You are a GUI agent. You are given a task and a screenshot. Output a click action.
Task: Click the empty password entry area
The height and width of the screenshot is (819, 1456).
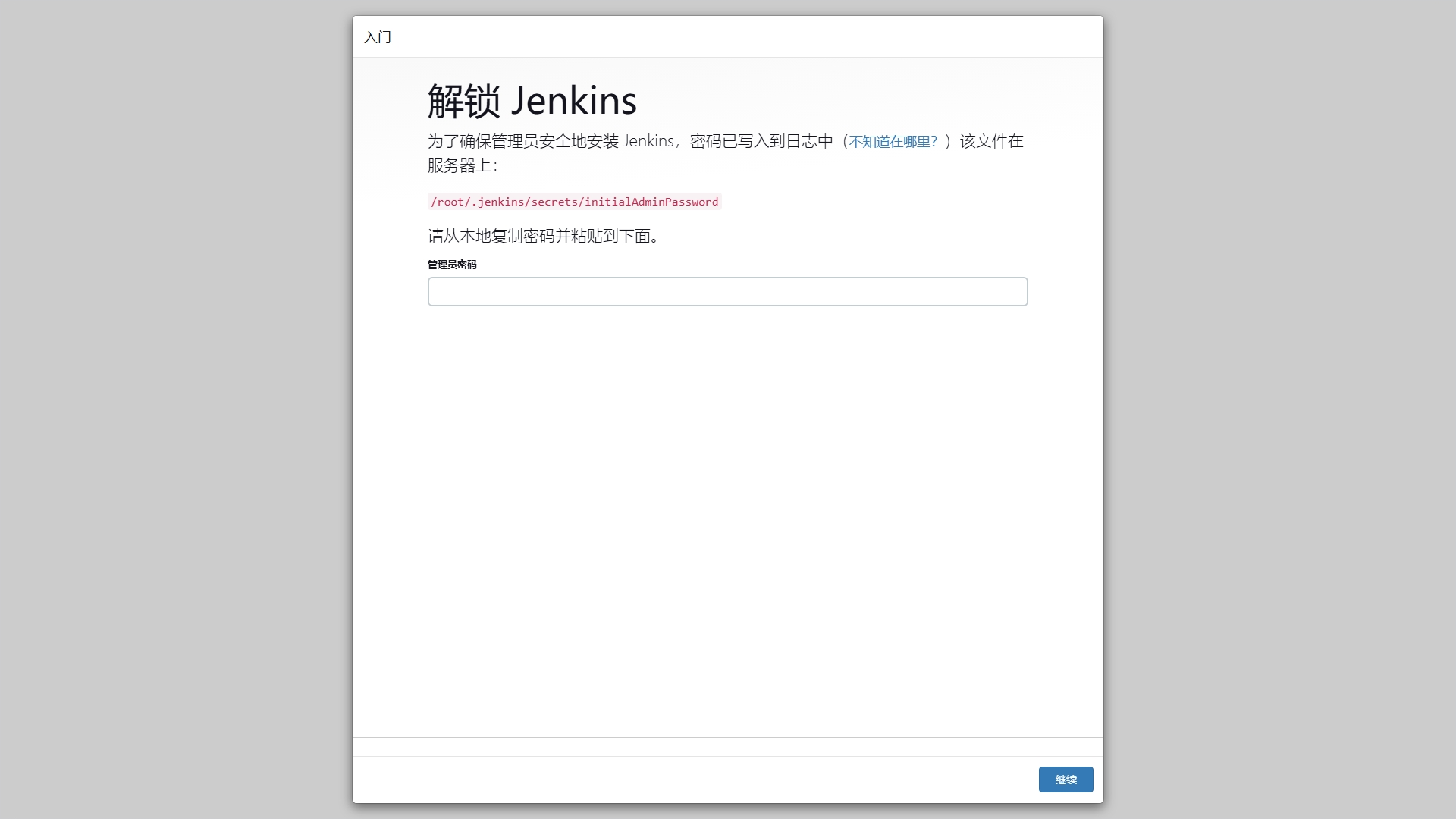point(726,292)
